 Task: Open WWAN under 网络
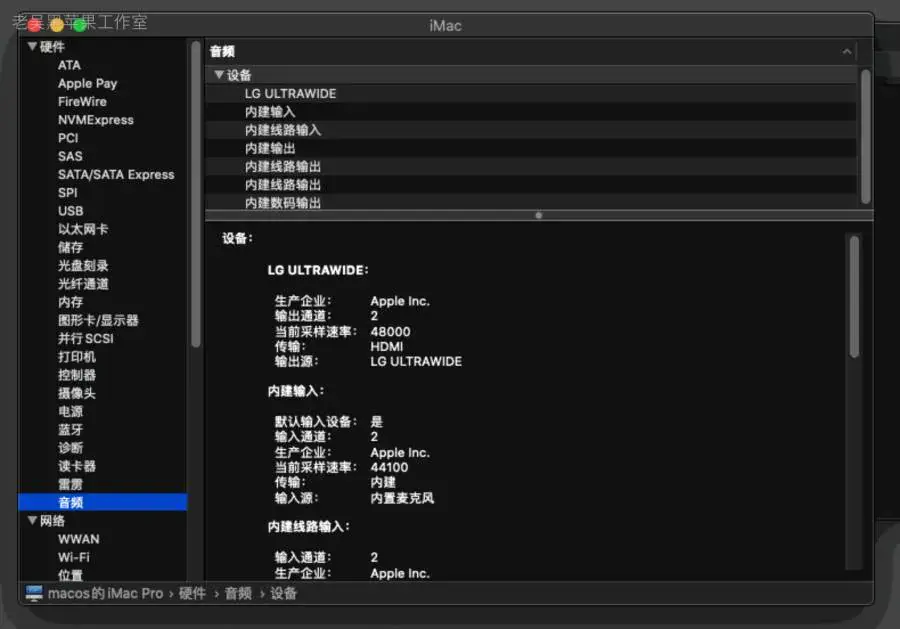coord(78,539)
